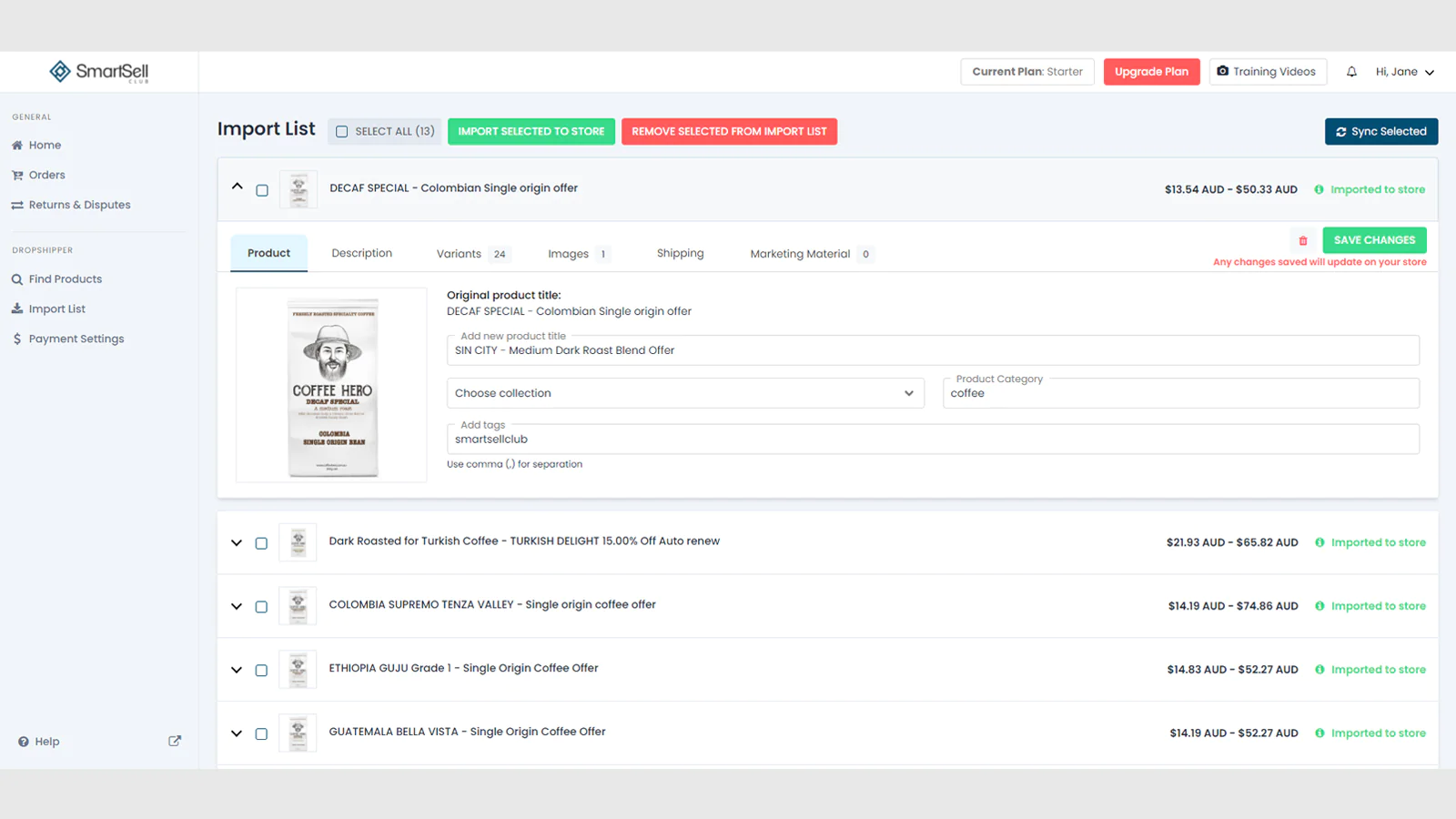This screenshot has height=819, width=1456.
Task: Click the Home house icon in sidebar
Action: [x=17, y=146]
